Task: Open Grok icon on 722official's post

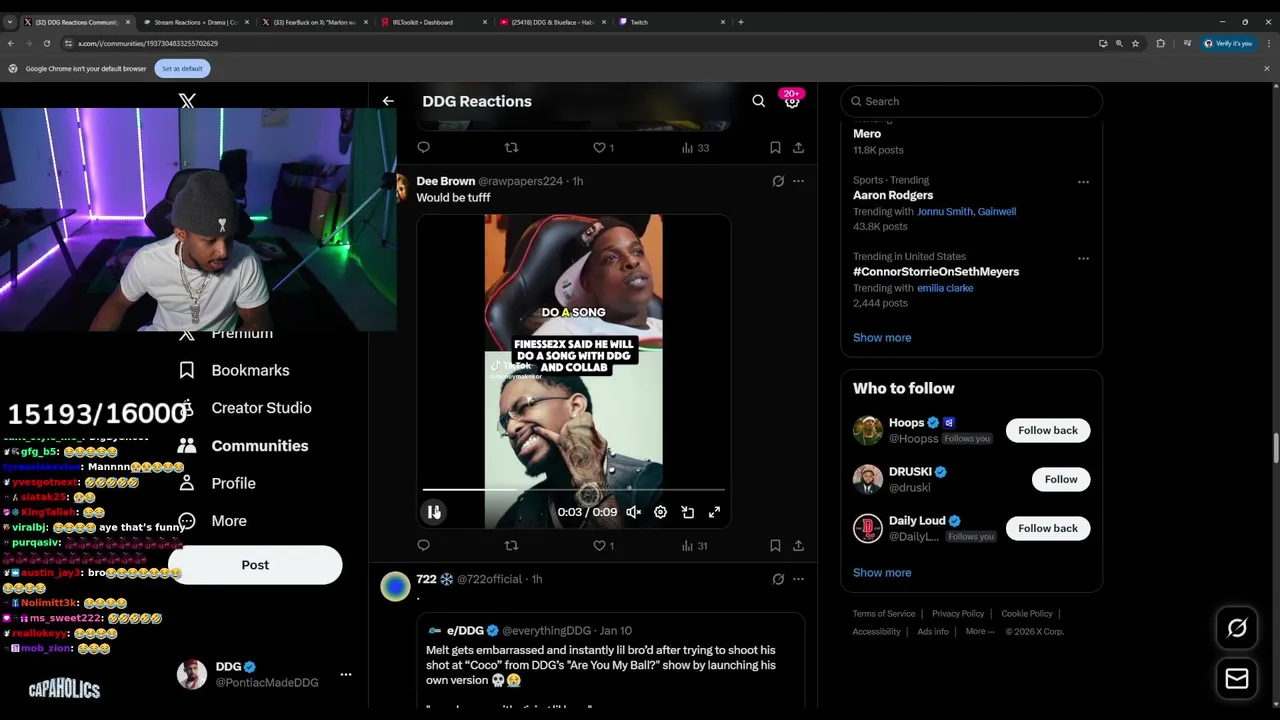Action: [x=778, y=579]
